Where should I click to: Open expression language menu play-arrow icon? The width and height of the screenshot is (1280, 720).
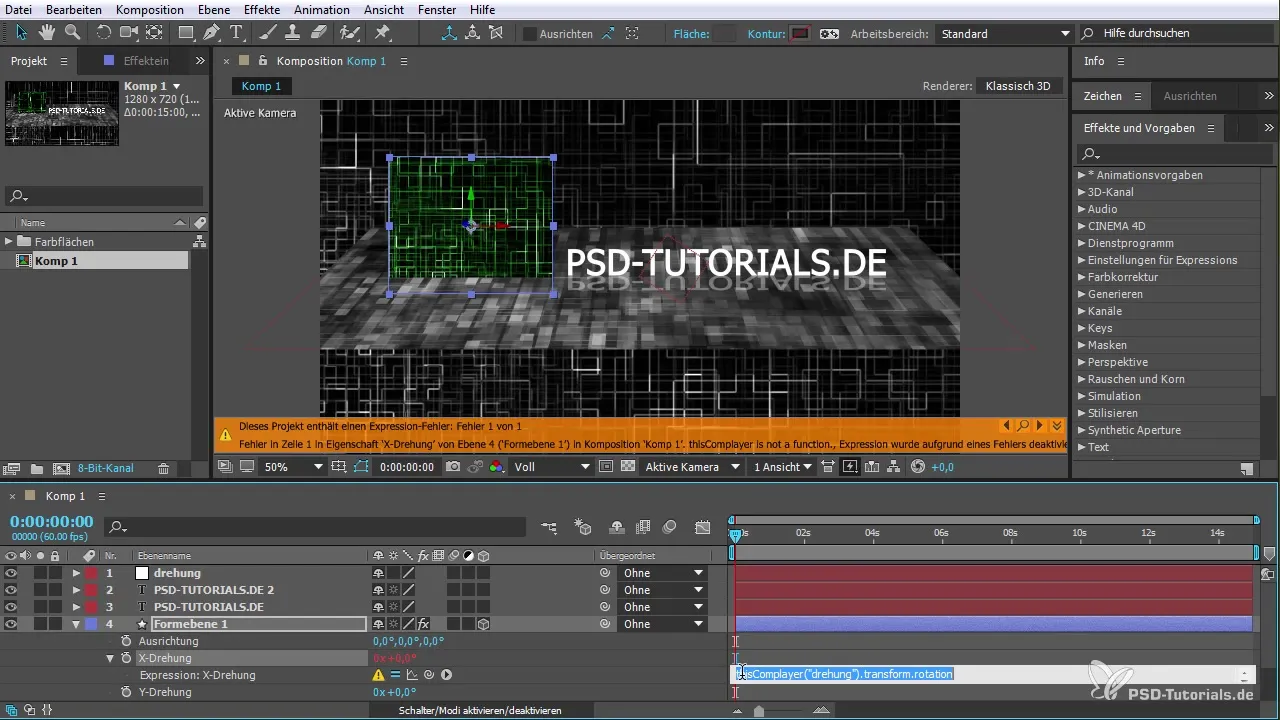(446, 675)
